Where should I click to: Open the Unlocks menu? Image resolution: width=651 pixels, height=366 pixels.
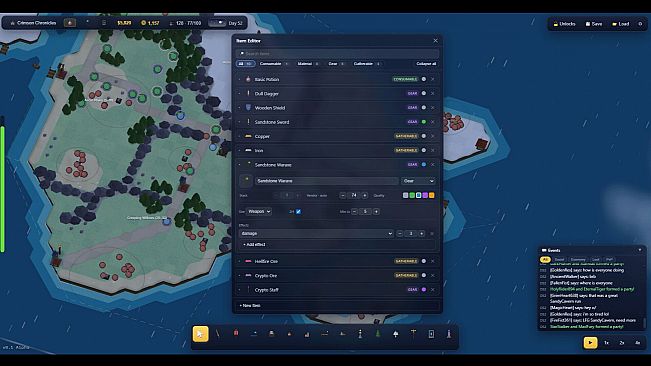tap(565, 24)
